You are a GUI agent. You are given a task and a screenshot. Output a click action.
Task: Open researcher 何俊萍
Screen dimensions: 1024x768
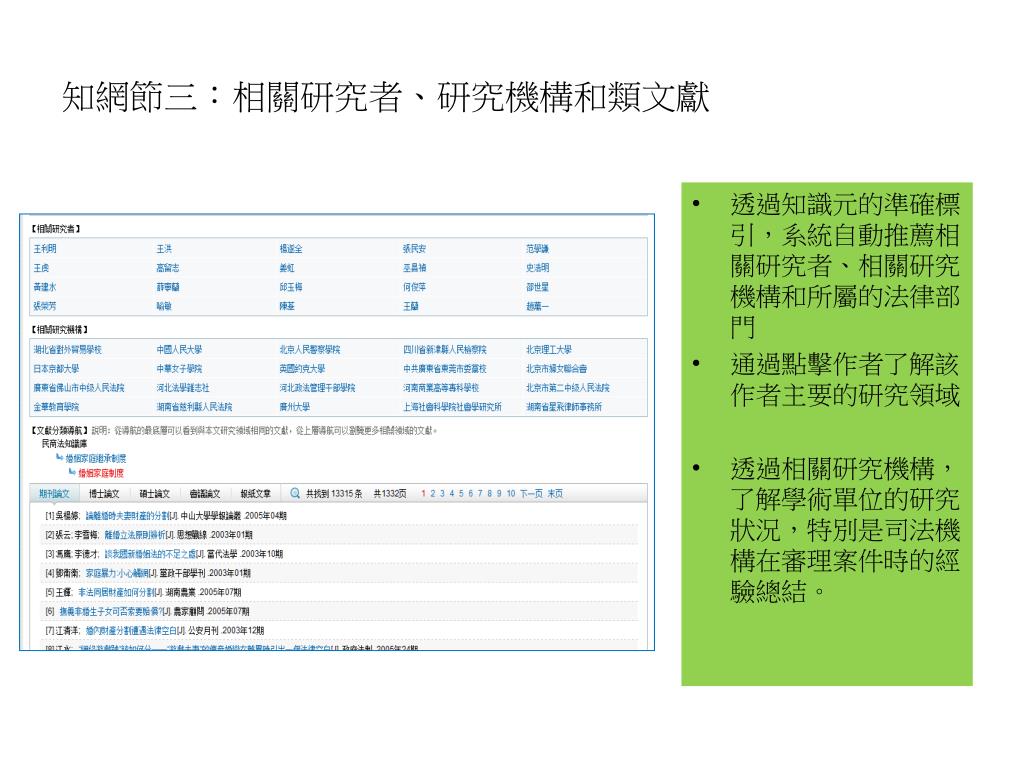(414, 287)
